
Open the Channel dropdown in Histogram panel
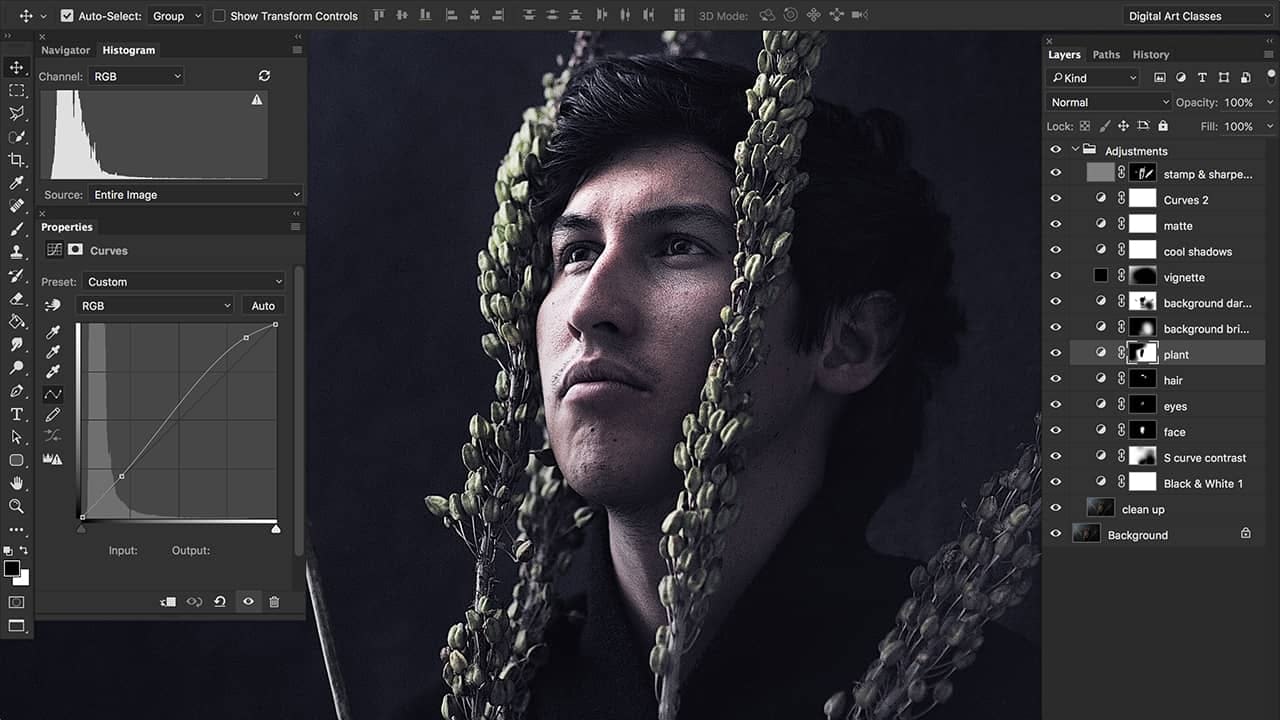[x=135, y=76]
